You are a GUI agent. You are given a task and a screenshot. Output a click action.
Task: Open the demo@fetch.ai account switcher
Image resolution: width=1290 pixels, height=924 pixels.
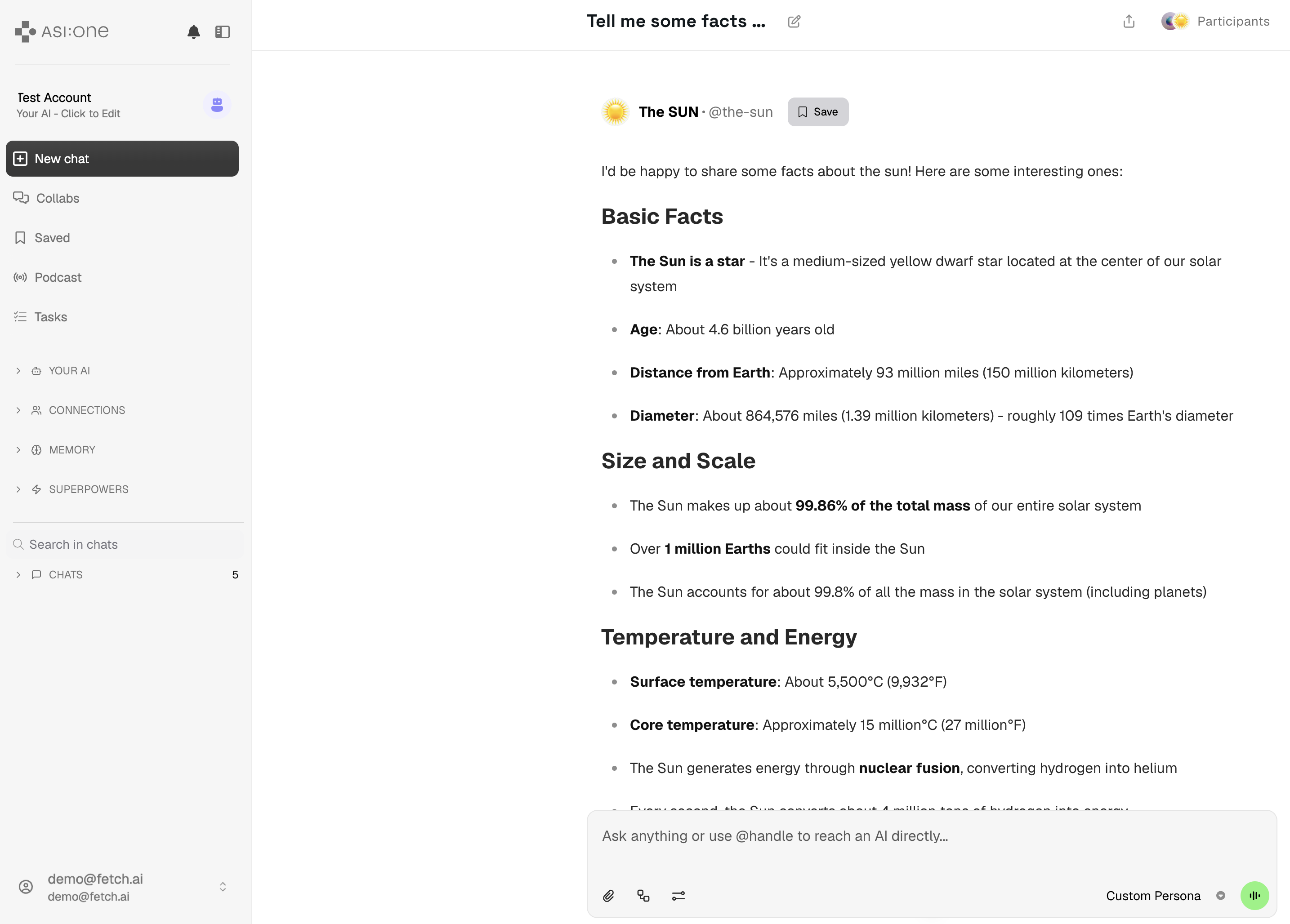point(223,886)
